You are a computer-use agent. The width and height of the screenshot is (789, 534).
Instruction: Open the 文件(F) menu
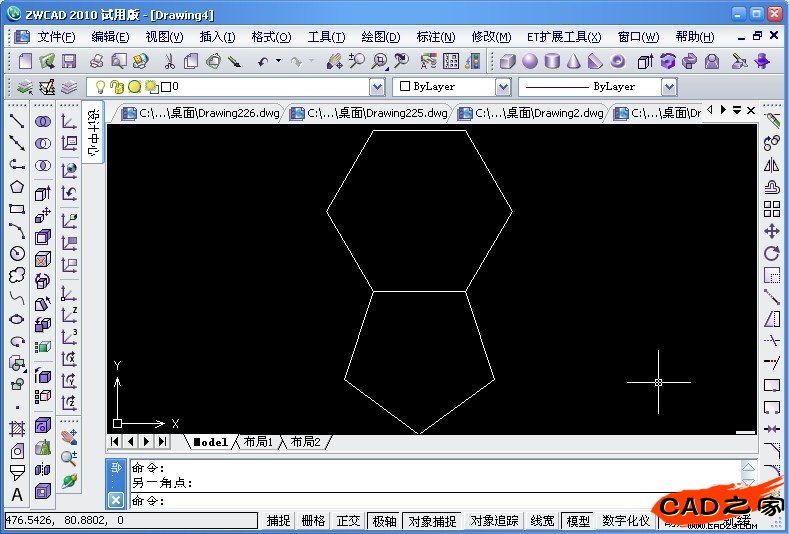pos(56,37)
